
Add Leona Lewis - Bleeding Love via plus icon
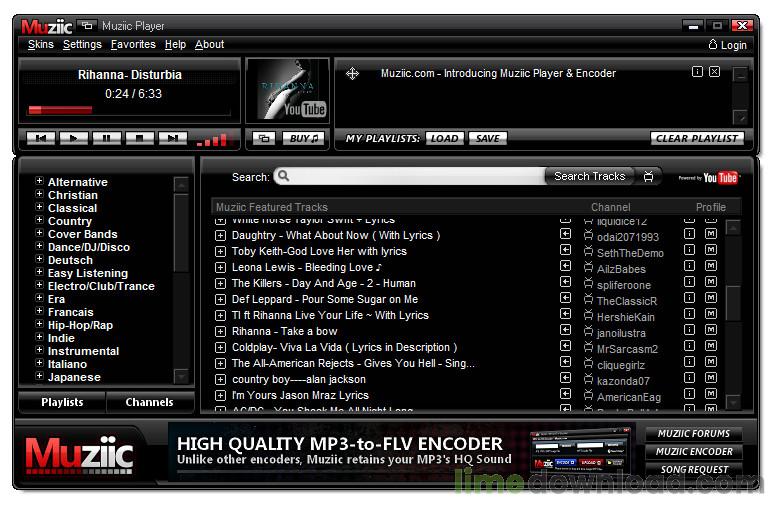[x=221, y=268]
